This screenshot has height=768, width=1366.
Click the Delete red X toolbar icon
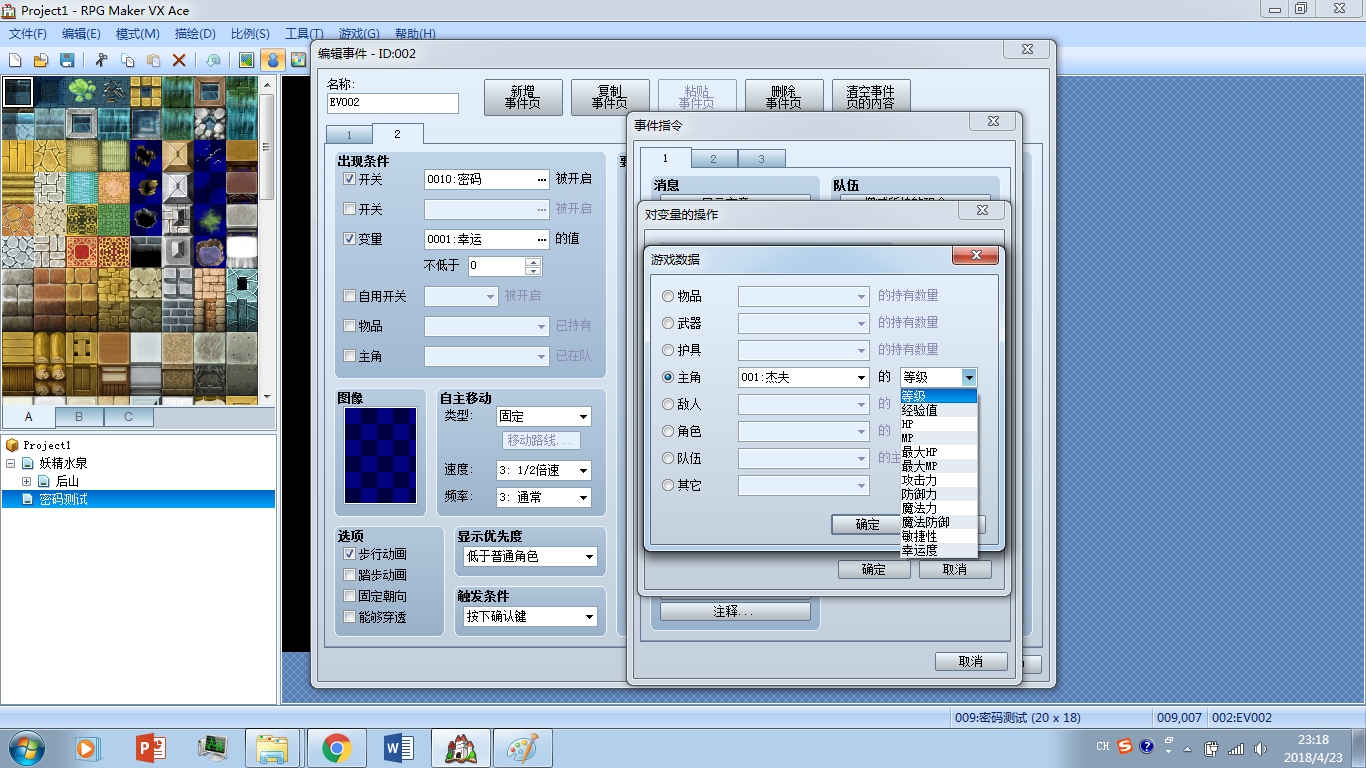179,60
